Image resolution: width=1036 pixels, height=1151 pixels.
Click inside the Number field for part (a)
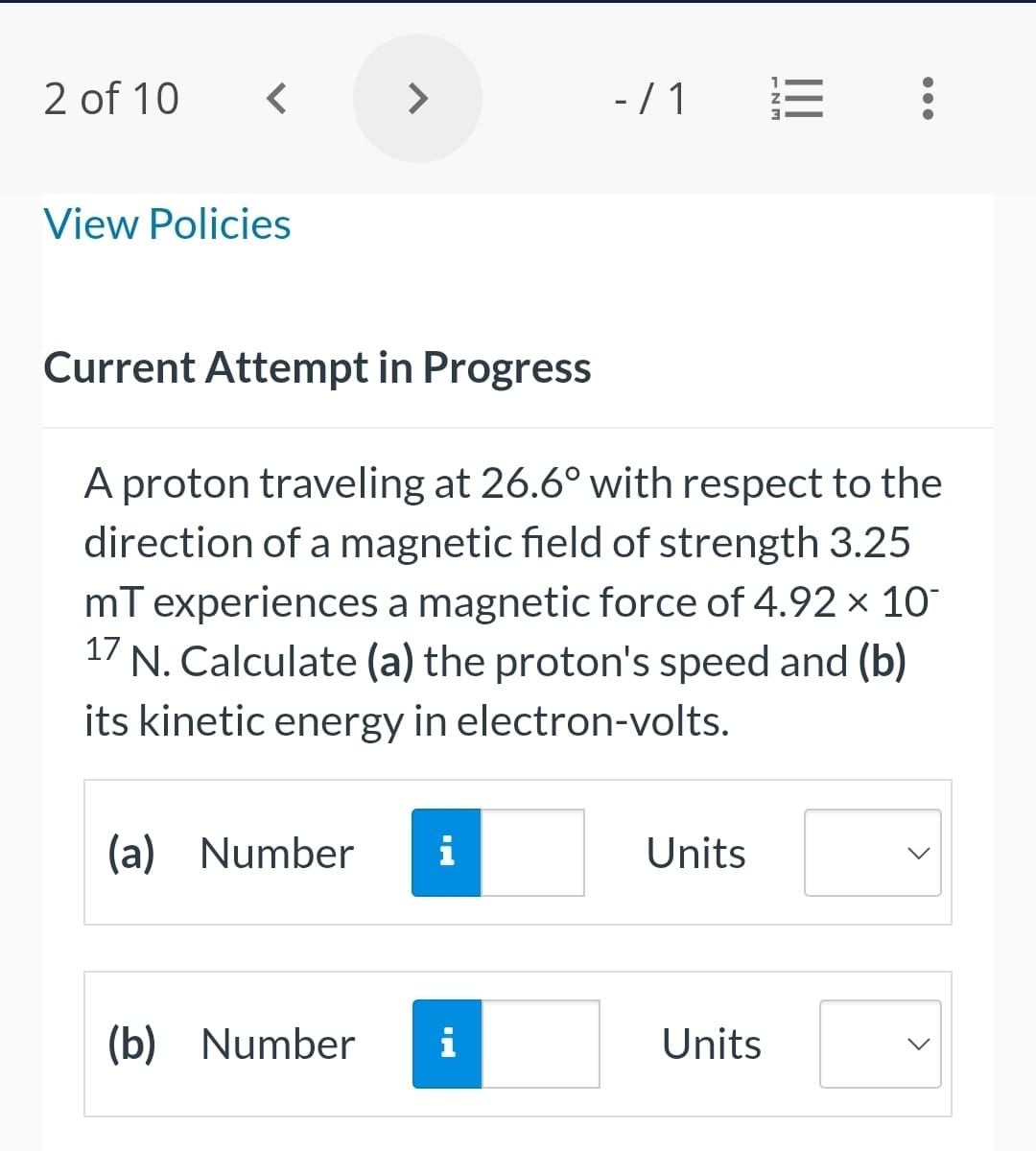pyautogui.click(x=532, y=853)
